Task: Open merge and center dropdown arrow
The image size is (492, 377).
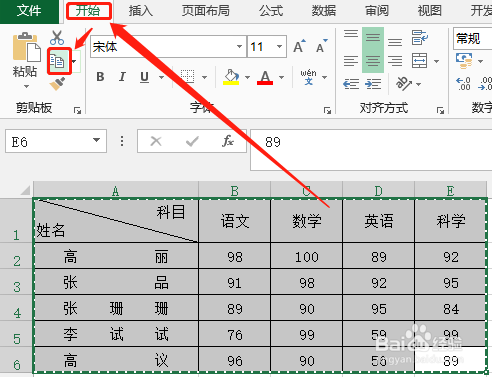Action: tap(436, 61)
